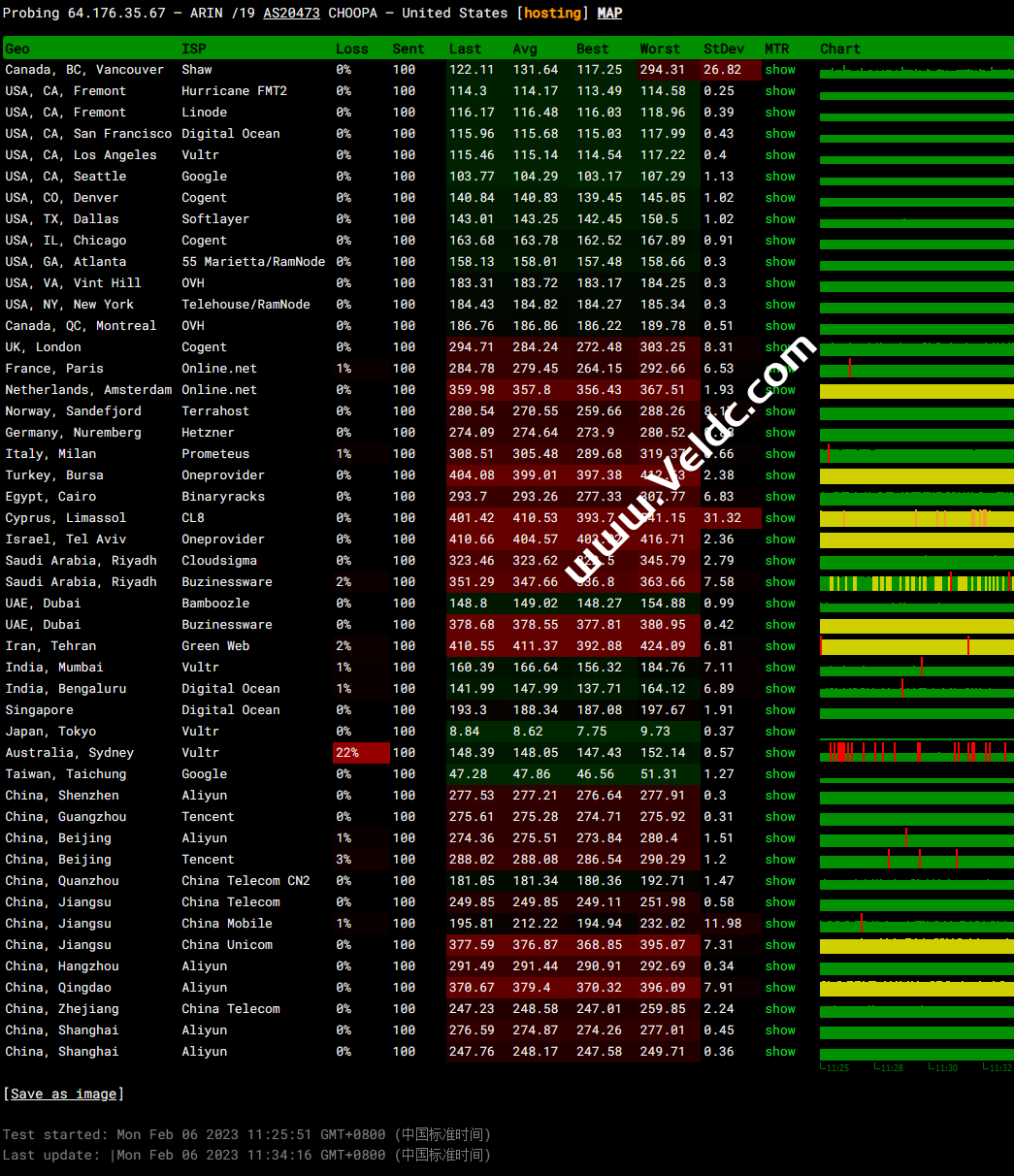The image size is (1014, 1176).
Task: Click the Save as image link
Action: tap(63, 1094)
